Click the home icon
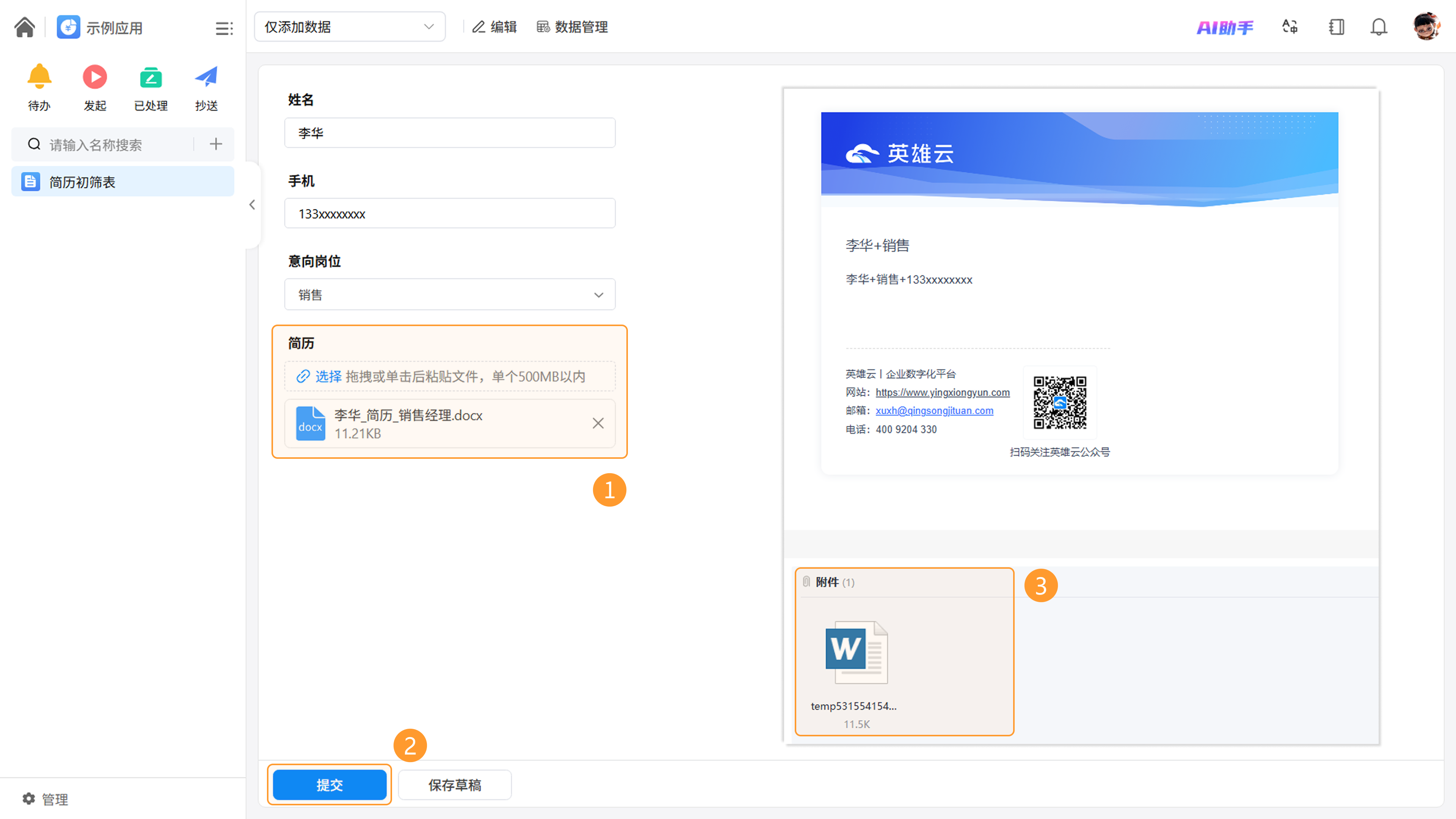1456x819 pixels. click(24, 27)
